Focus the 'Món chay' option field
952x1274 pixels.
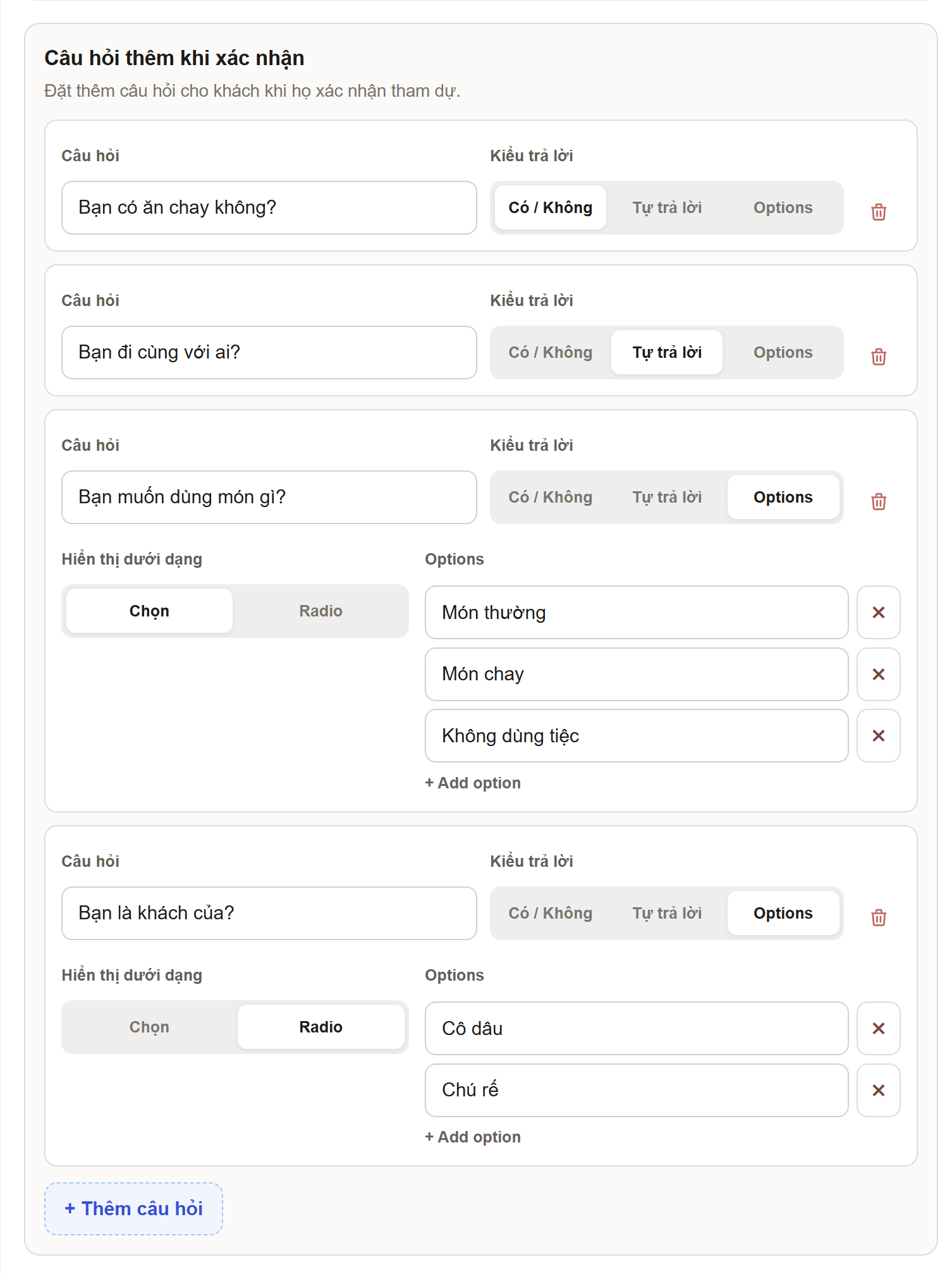(637, 674)
